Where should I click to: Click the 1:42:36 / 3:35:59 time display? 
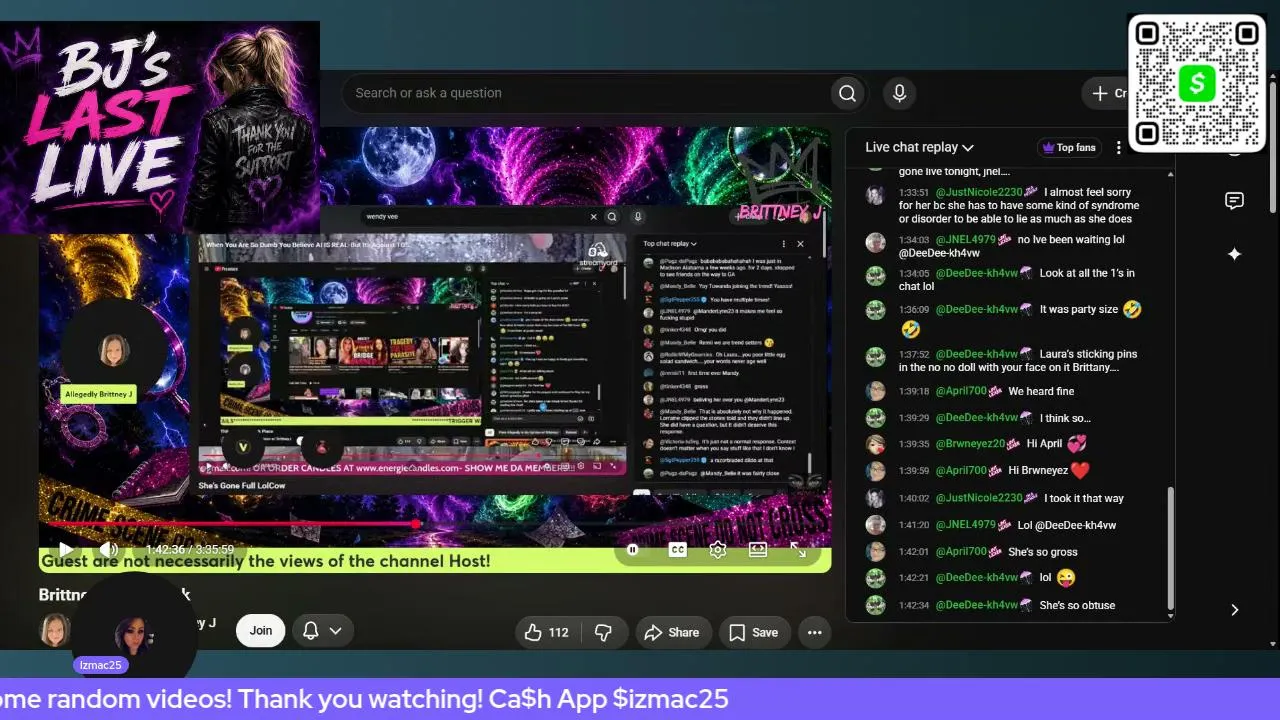point(189,549)
